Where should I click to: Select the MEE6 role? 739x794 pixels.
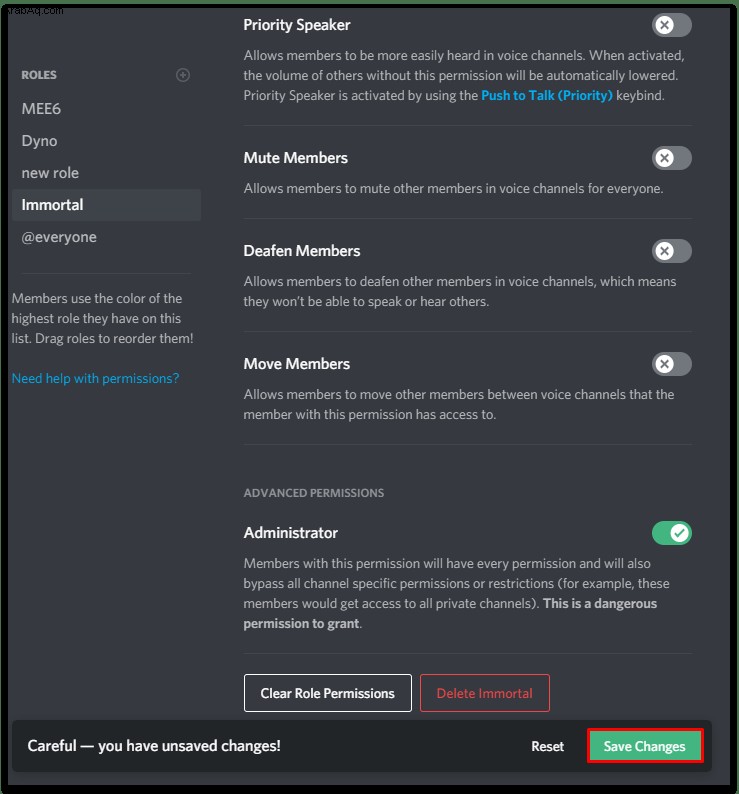tap(106, 108)
